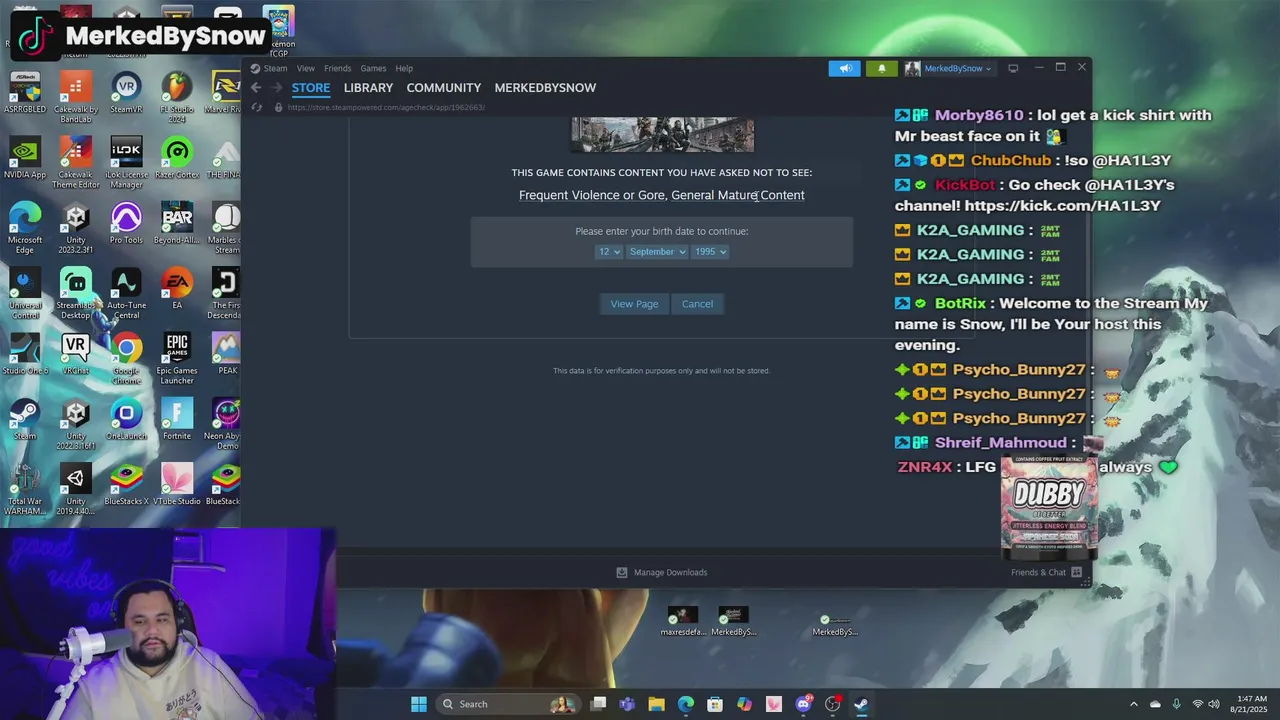Select the Streamlabs Desktop icon

[x=76, y=292]
